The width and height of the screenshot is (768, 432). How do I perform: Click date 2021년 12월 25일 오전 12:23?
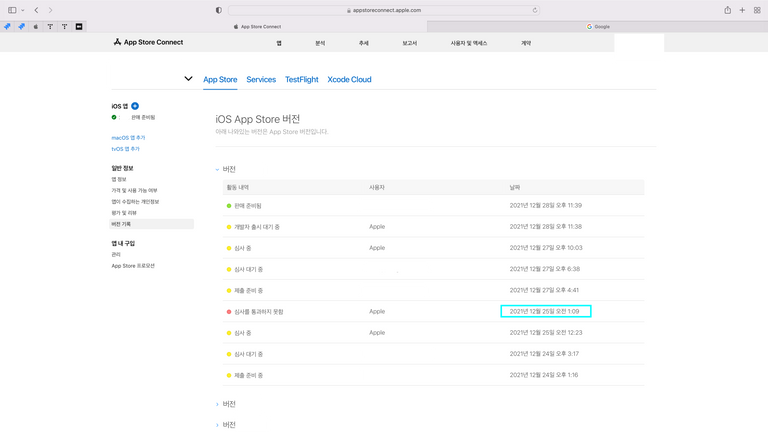point(546,333)
